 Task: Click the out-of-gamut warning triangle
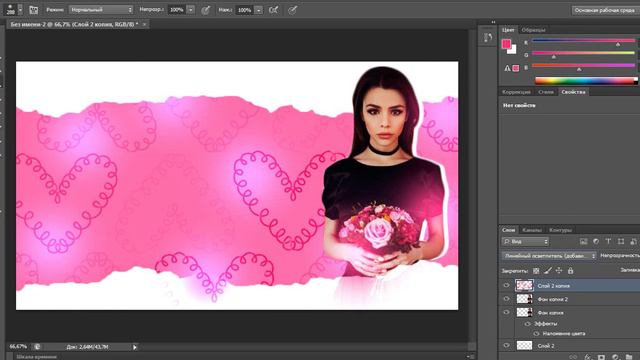coord(507,68)
